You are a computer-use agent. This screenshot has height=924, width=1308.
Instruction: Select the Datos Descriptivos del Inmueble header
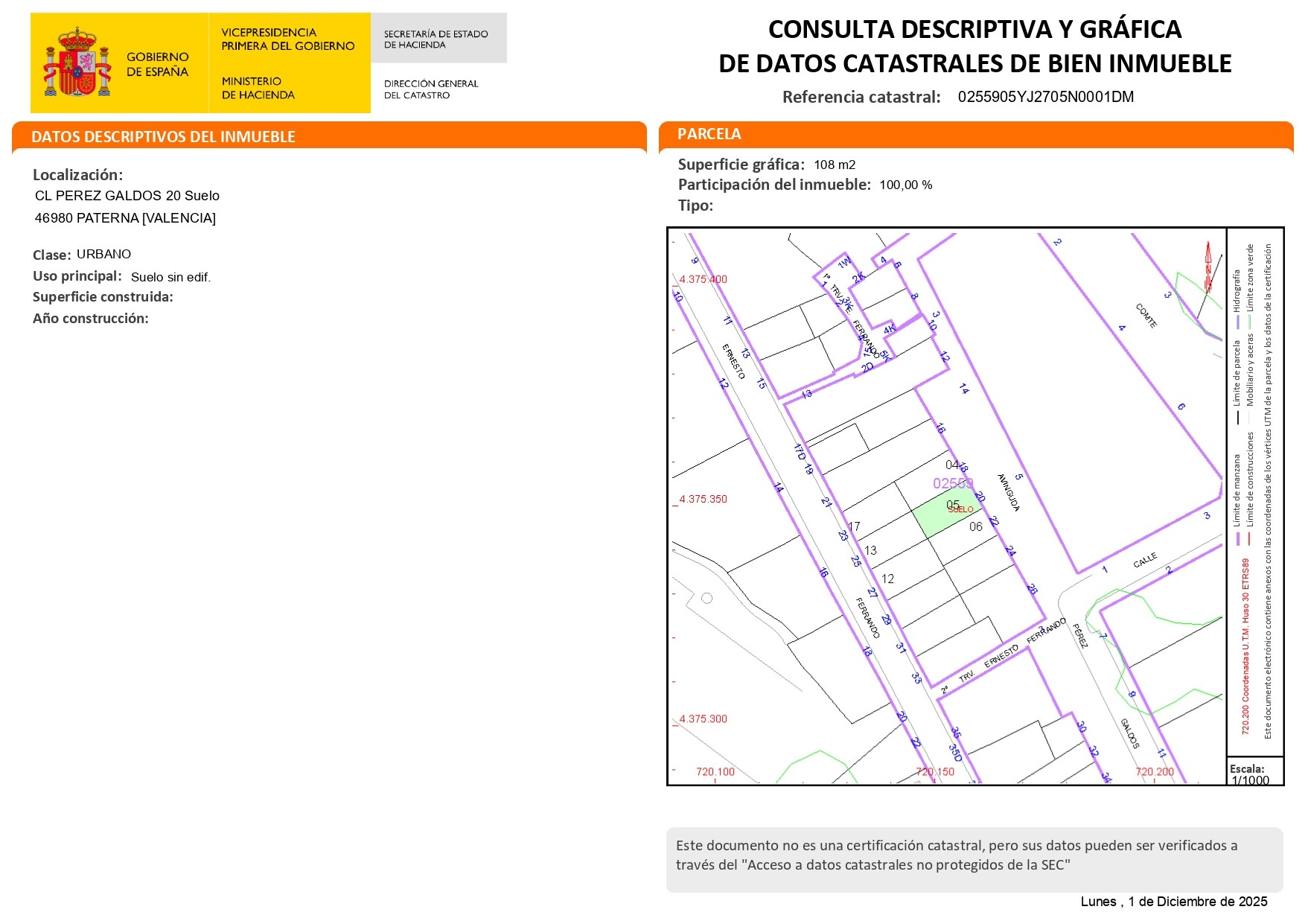[164, 137]
